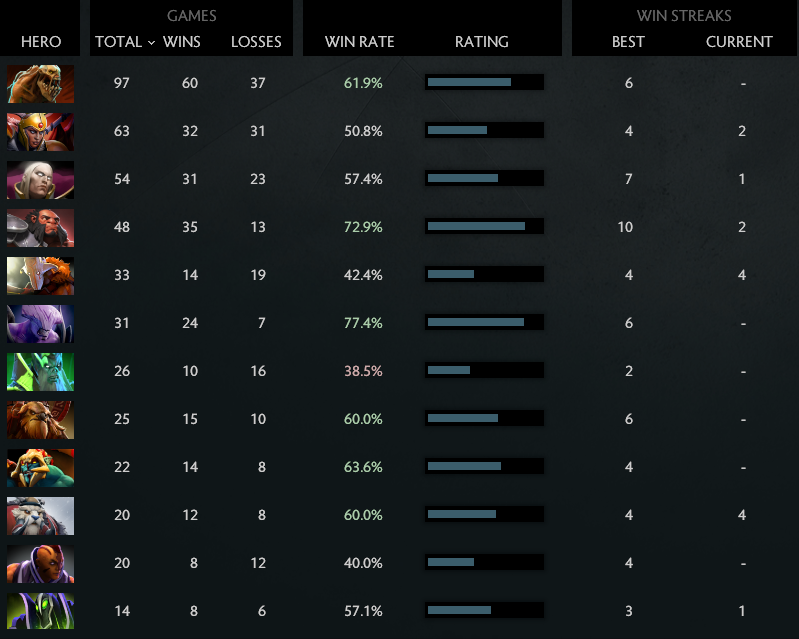Open the Invoker portrait in 54-games row
Image resolution: width=799 pixels, height=639 pixels.
point(40,179)
